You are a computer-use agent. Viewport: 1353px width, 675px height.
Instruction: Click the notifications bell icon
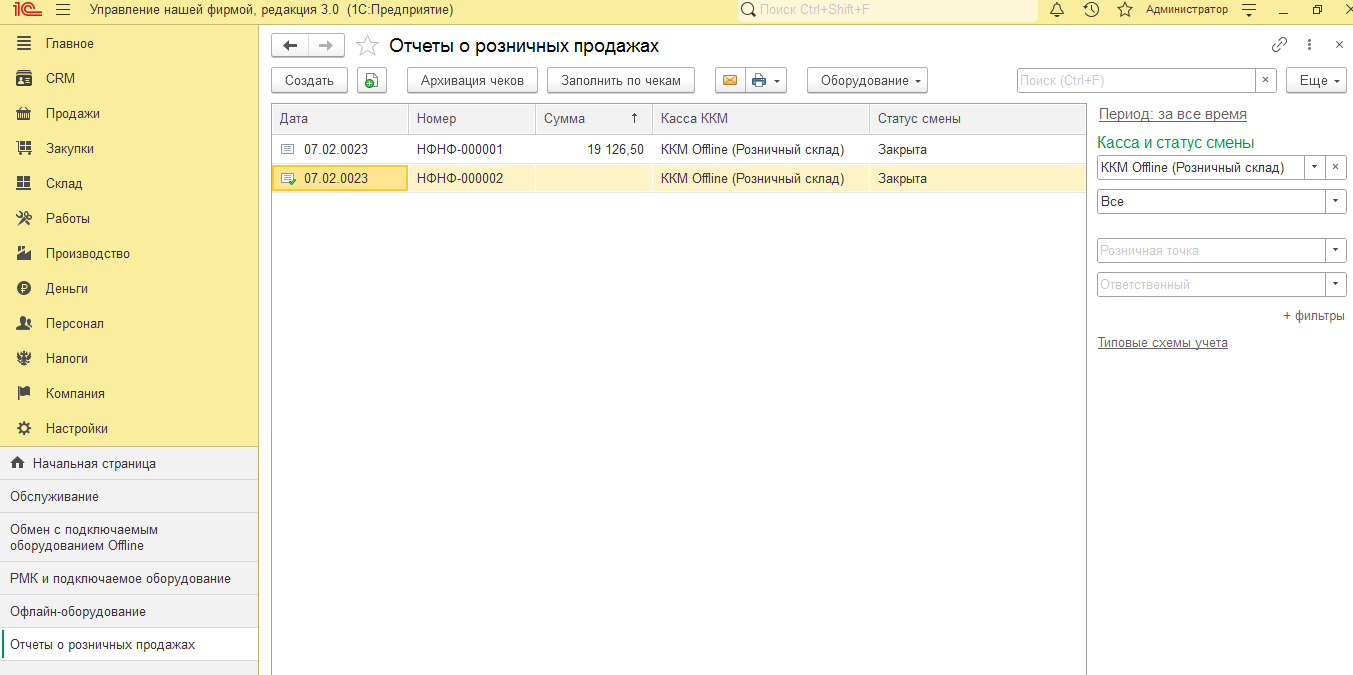click(1057, 10)
